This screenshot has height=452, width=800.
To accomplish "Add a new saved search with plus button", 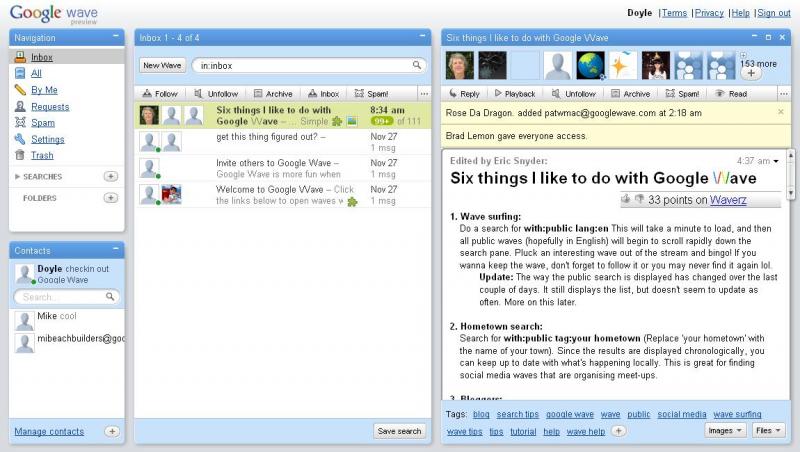I will click(x=111, y=177).
